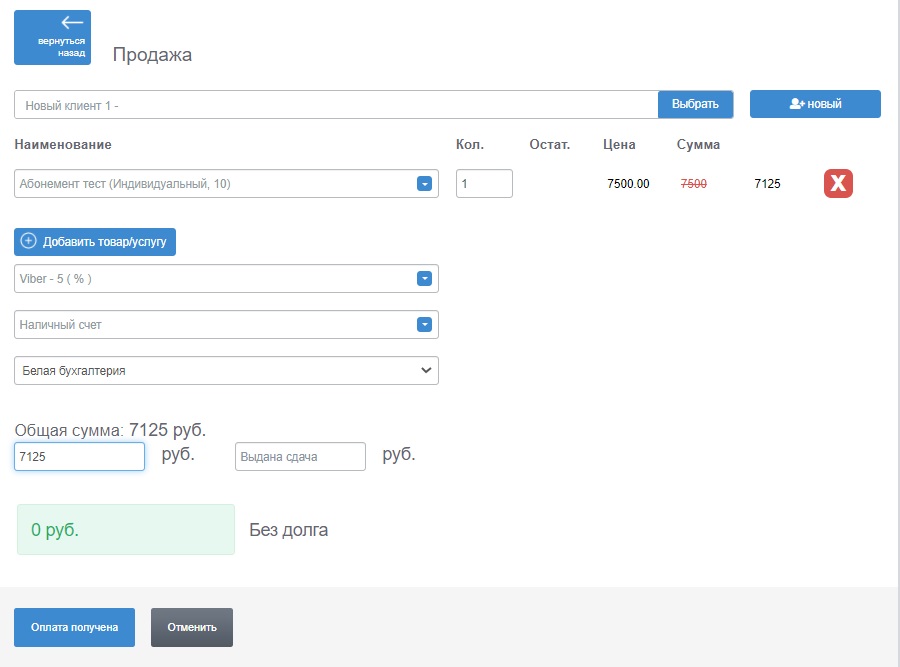This screenshot has width=900, height=667.
Task: Expand the Наличный счет dropdown arrow
Action: (x=424, y=325)
